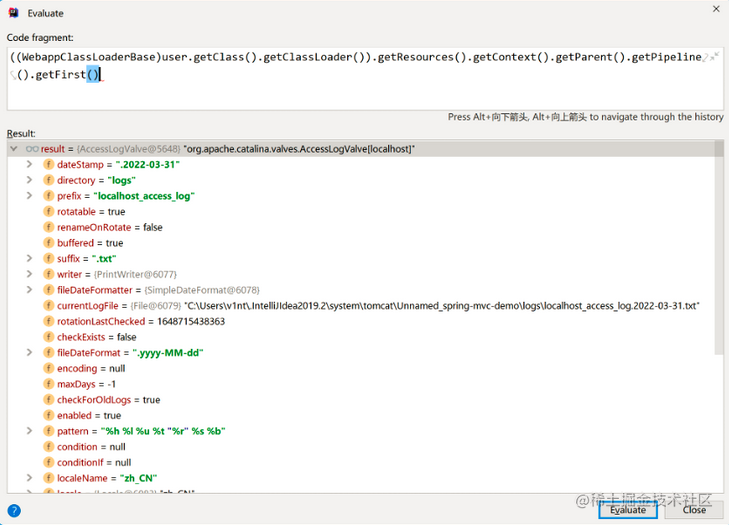This screenshot has height=525, width=729.
Task: Click the field icon beside conditionIf
Action: pyautogui.click(x=49, y=462)
